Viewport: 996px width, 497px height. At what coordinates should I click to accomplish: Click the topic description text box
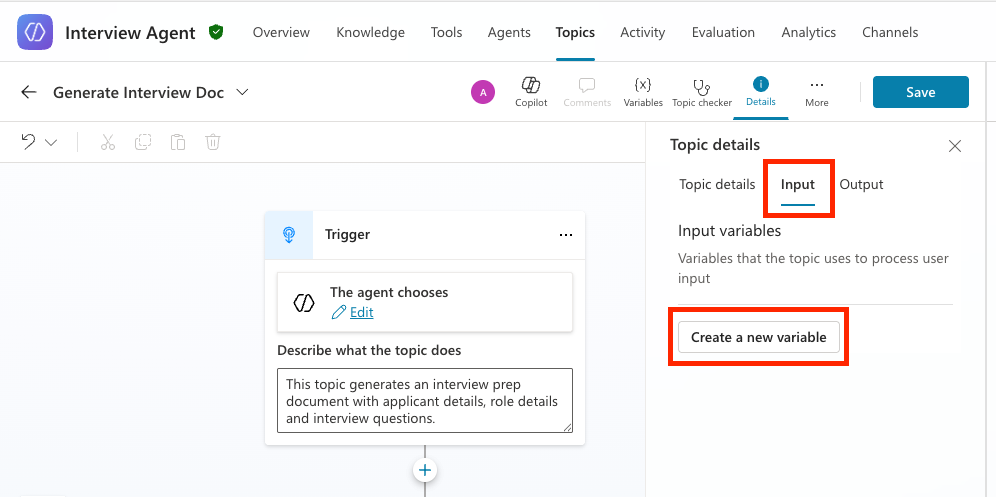tap(425, 400)
